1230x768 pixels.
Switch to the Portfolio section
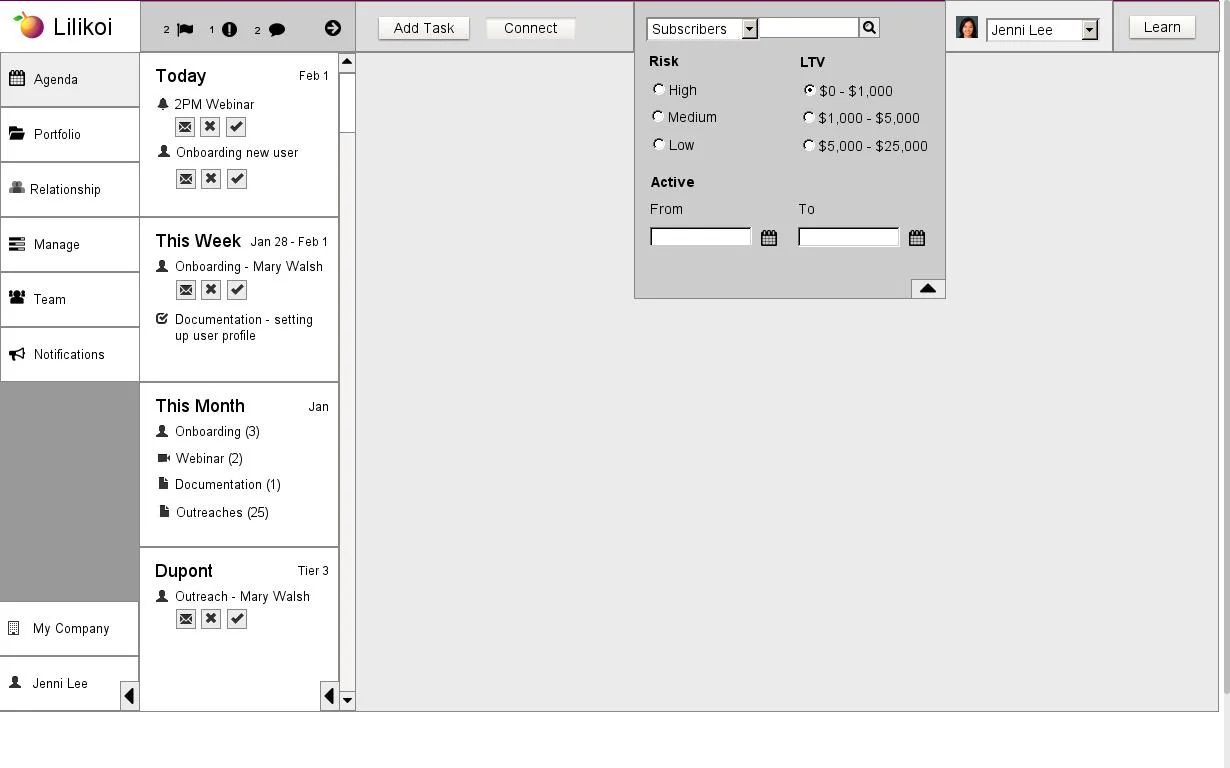(56, 134)
